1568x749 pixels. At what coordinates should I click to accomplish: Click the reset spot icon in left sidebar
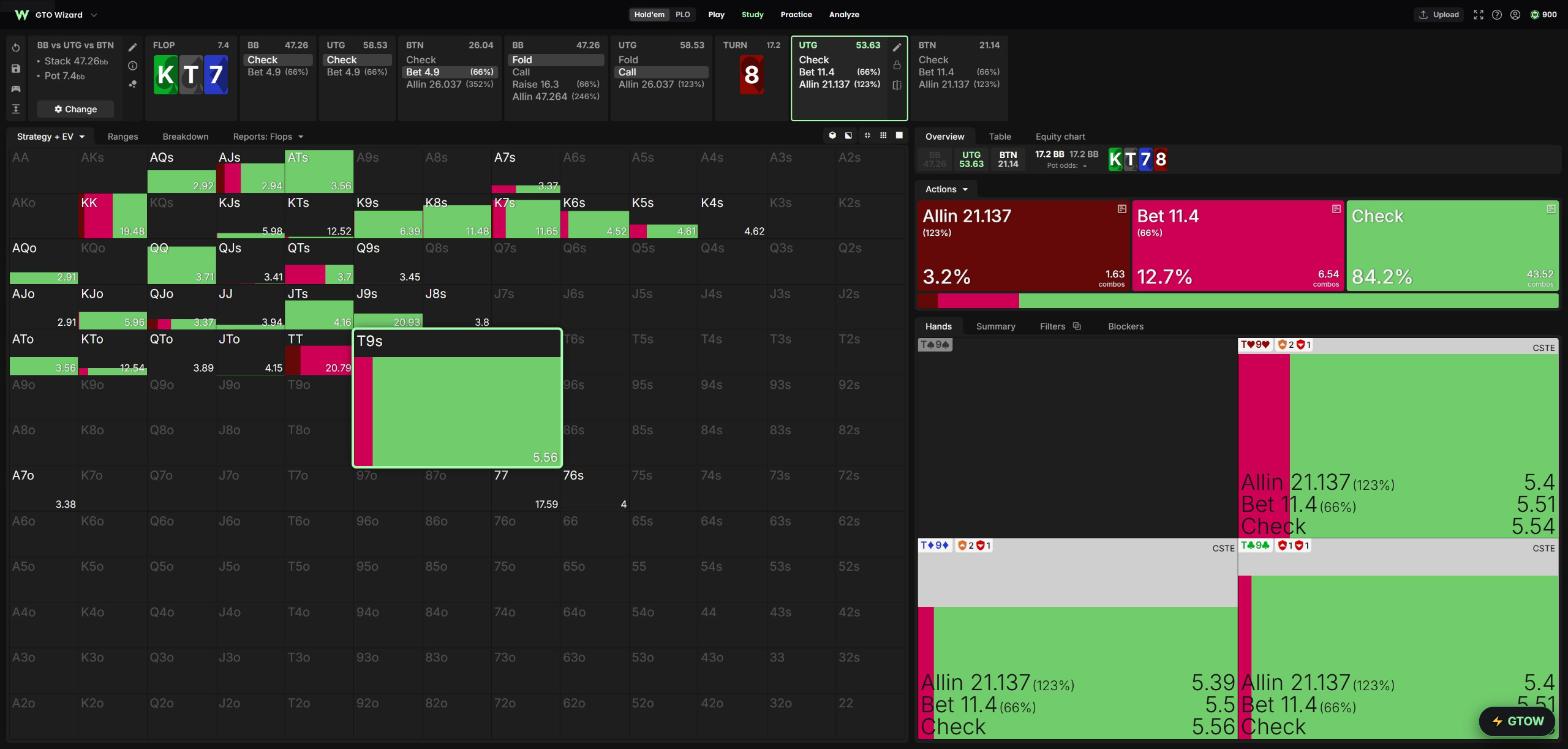[x=16, y=48]
